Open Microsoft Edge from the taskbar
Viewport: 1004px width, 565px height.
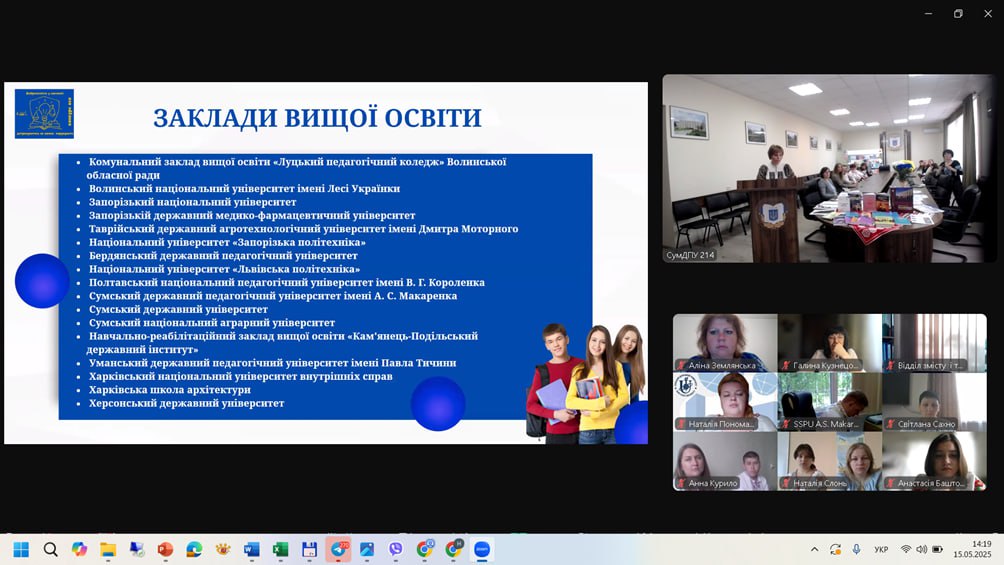[194, 550]
